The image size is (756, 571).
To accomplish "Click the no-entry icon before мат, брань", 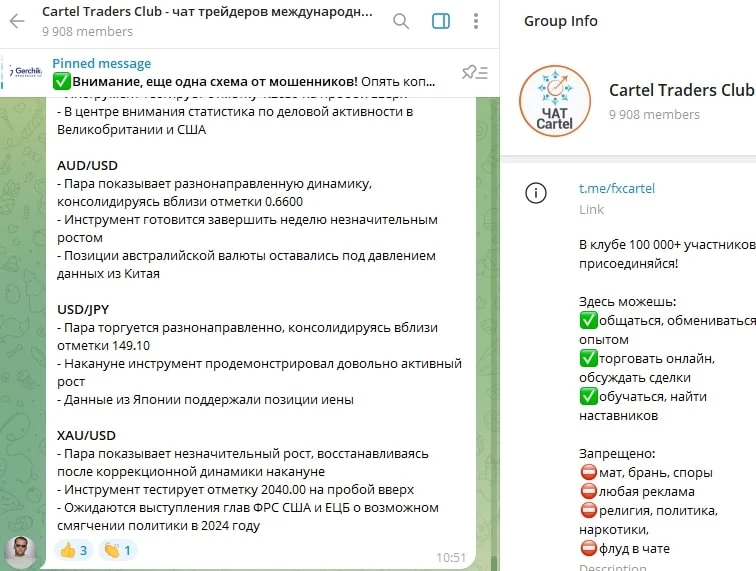I will [588, 472].
